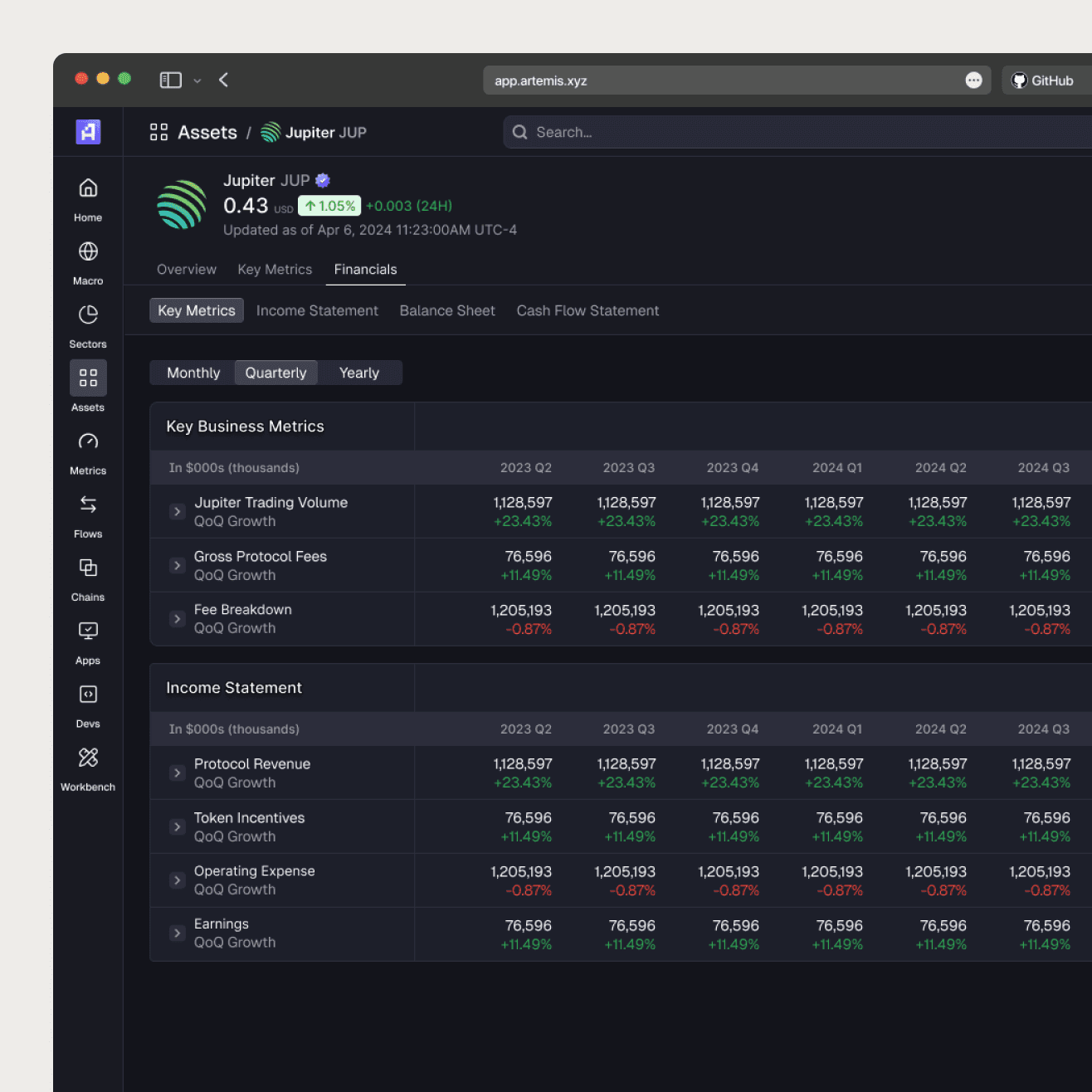The height and width of the screenshot is (1092, 1092).
Task: Click the 2023 Q4 column header in Income Statement
Action: pyautogui.click(x=733, y=729)
